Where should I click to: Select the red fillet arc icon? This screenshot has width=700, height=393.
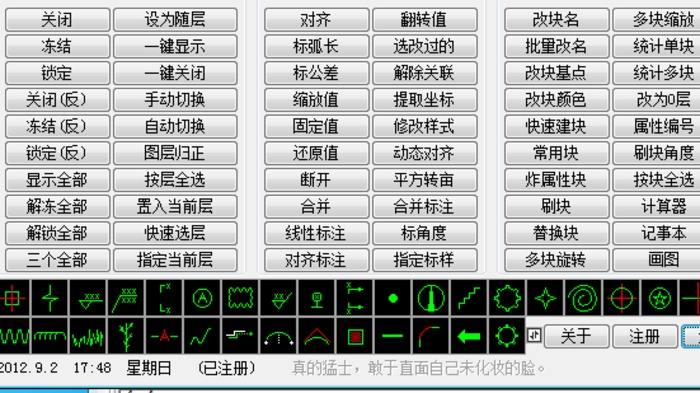[431, 336]
